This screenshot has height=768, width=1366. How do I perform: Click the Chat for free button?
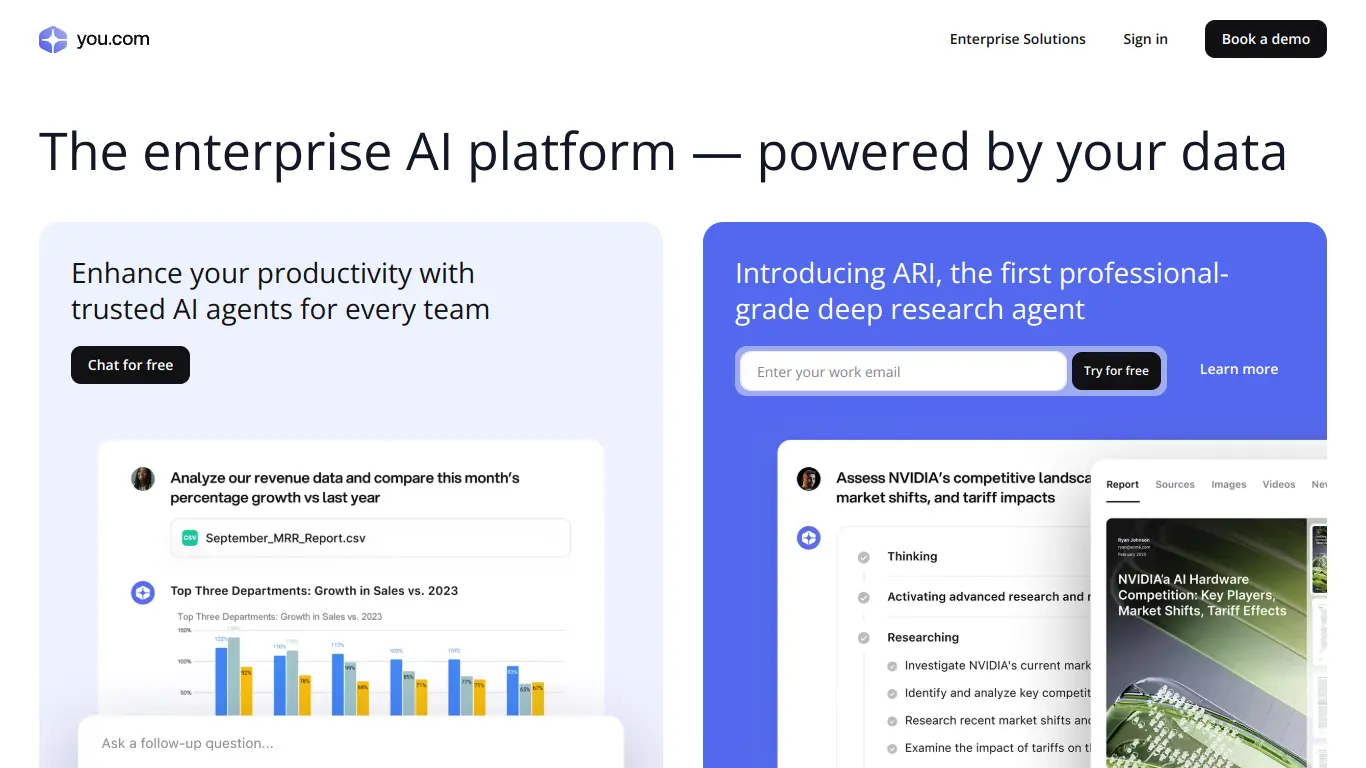tap(130, 365)
